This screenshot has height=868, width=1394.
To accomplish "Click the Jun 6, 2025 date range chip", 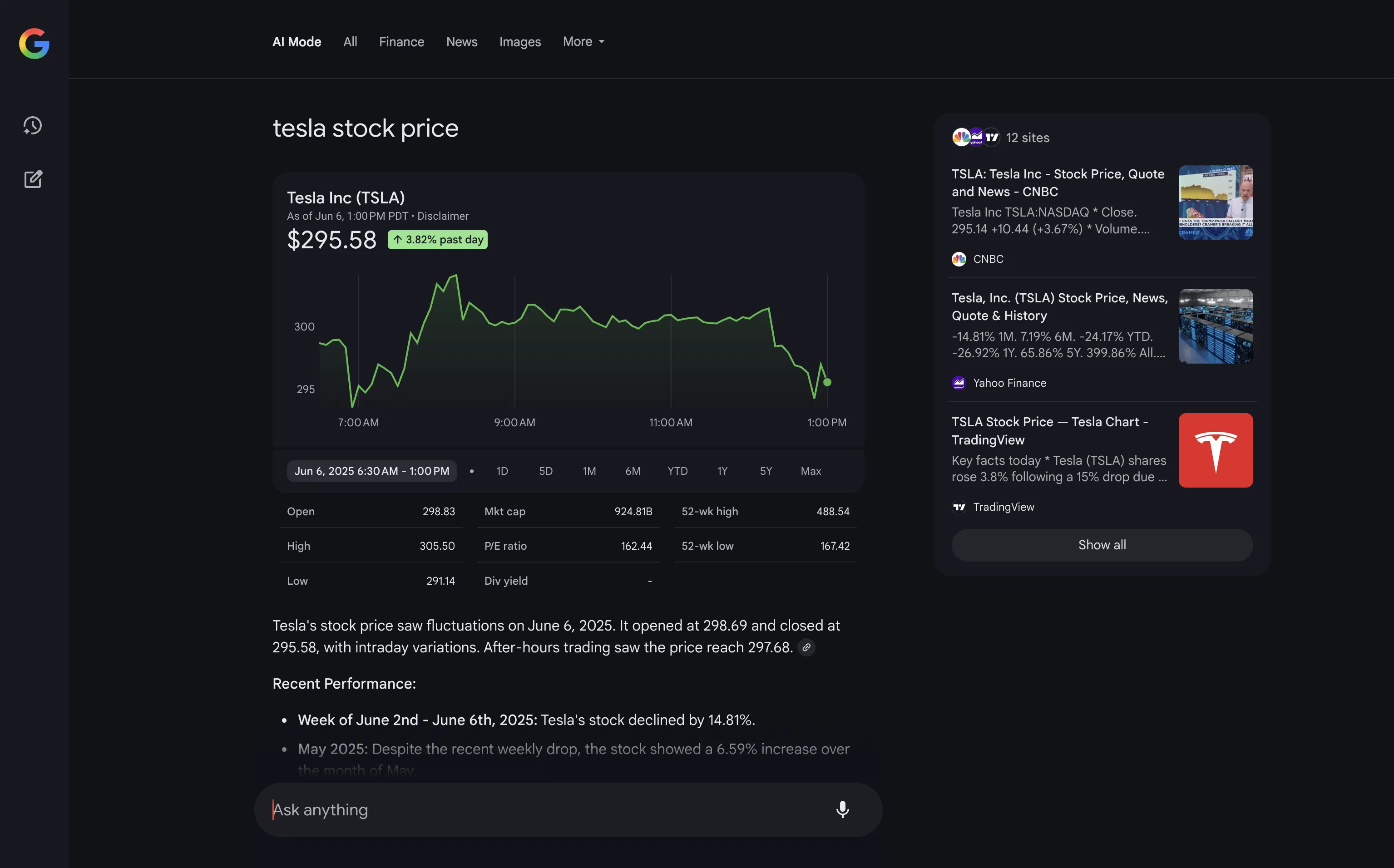I will point(372,471).
